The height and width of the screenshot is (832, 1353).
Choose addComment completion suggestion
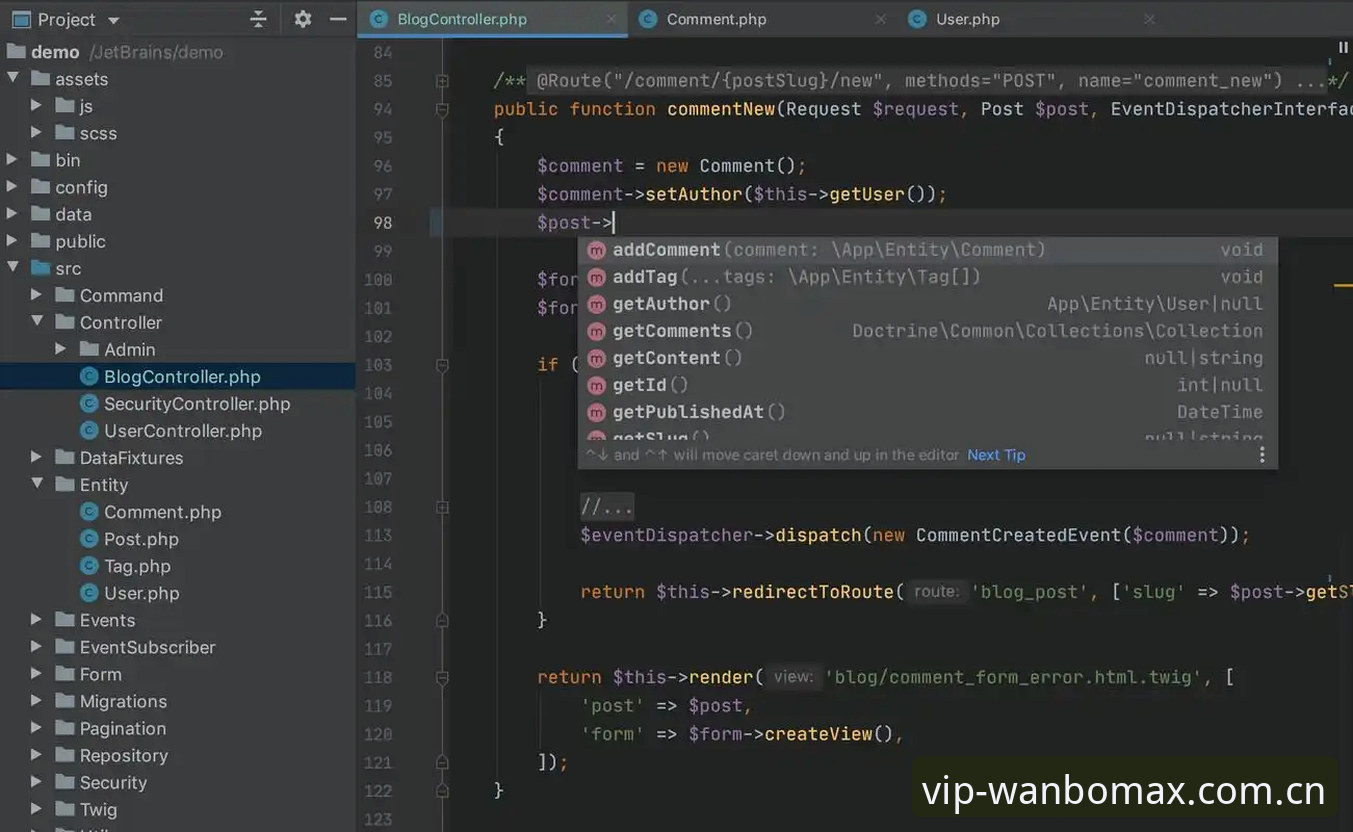[x=927, y=249]
